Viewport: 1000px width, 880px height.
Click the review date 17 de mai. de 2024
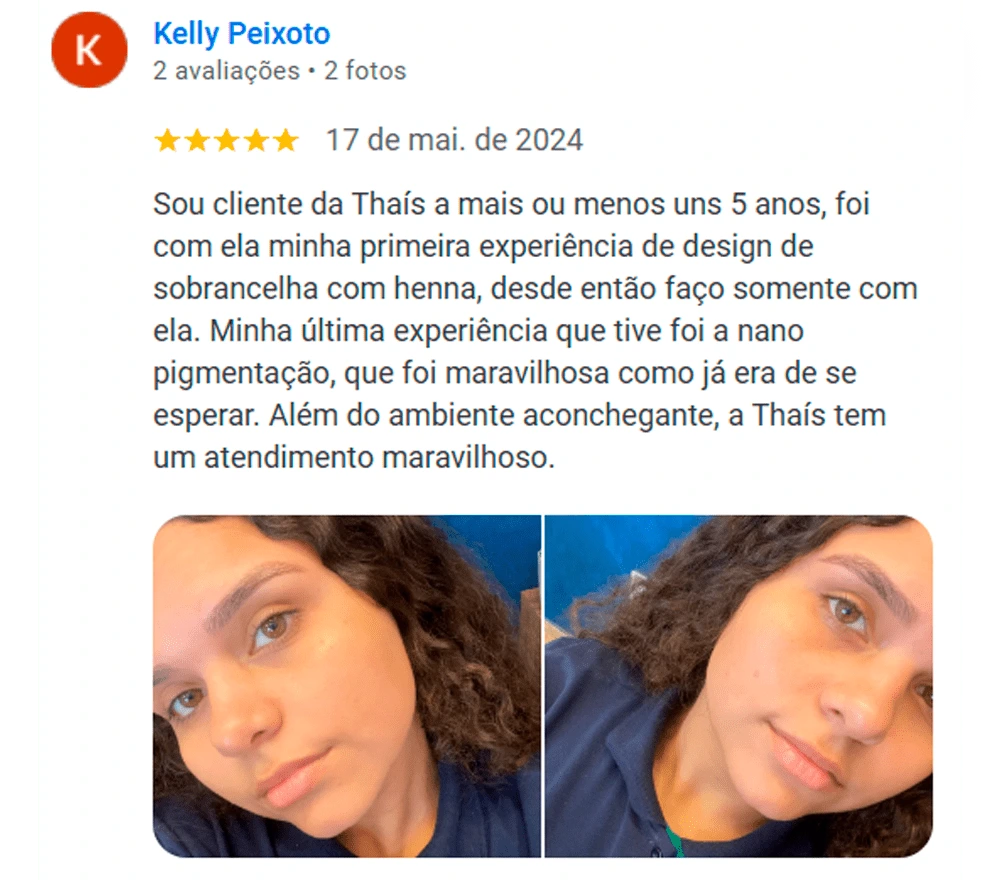pyautogui.click(x=454, y=140)
